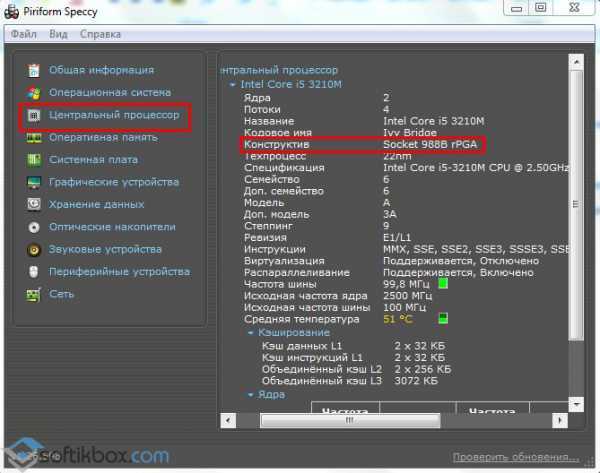Minimize the Piriform Speccy window
Image resolution: width=600 pixels, height=473 pixels.
tap(516, 8)
